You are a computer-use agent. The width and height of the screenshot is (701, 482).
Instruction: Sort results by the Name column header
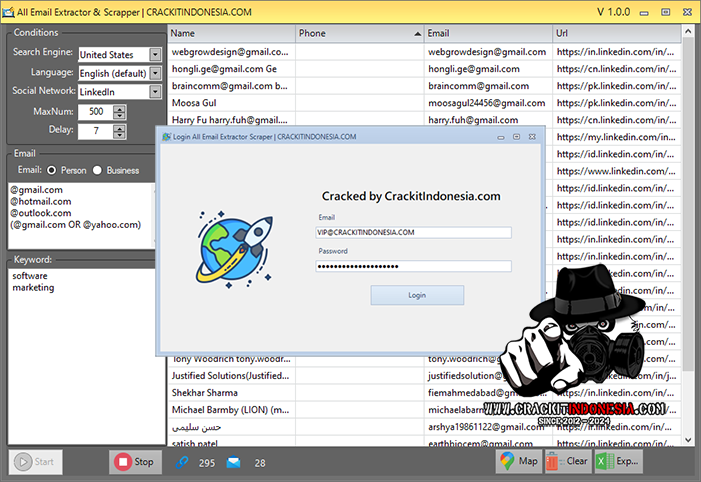click(230, 33)
